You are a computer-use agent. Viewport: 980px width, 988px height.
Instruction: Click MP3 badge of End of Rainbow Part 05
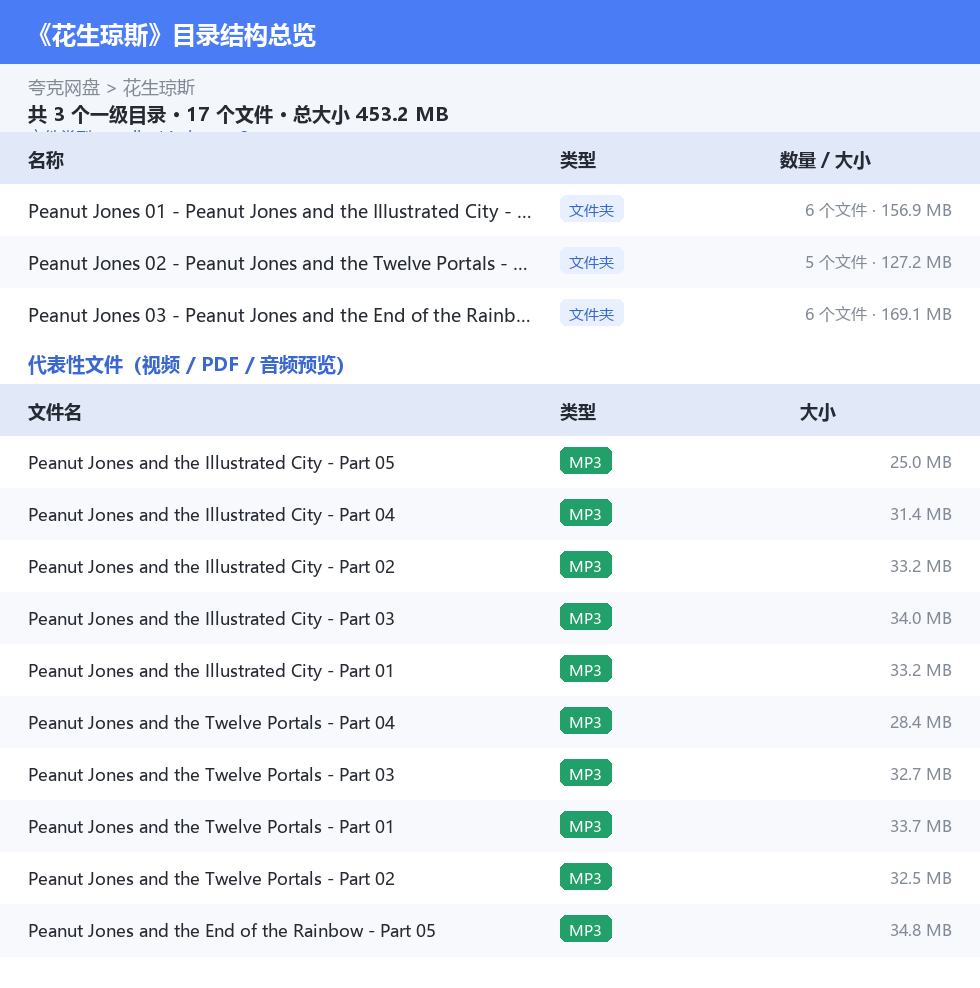pyautogui.click(x=585, y=929)
